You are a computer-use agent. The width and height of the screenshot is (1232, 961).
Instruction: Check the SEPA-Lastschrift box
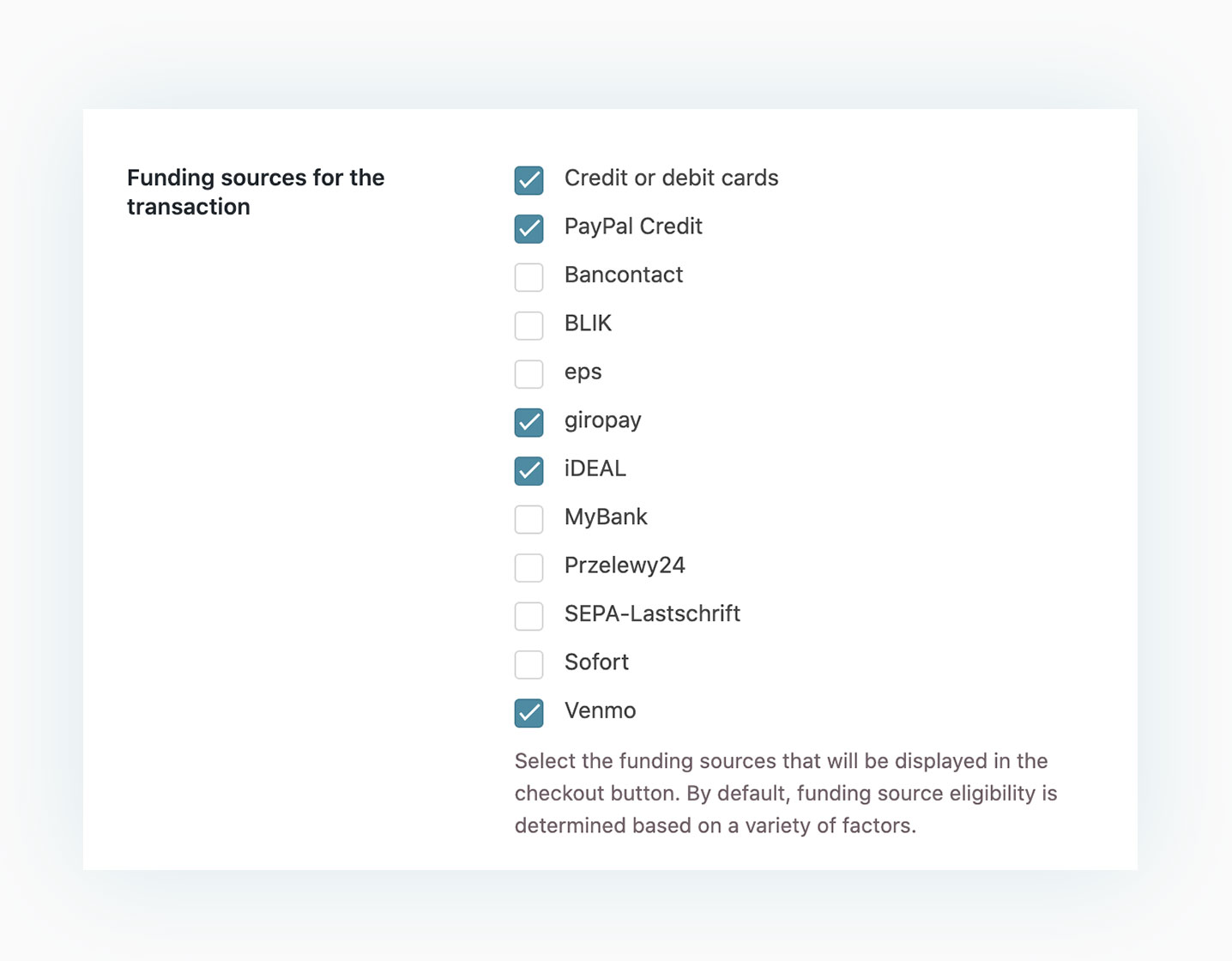528,616
